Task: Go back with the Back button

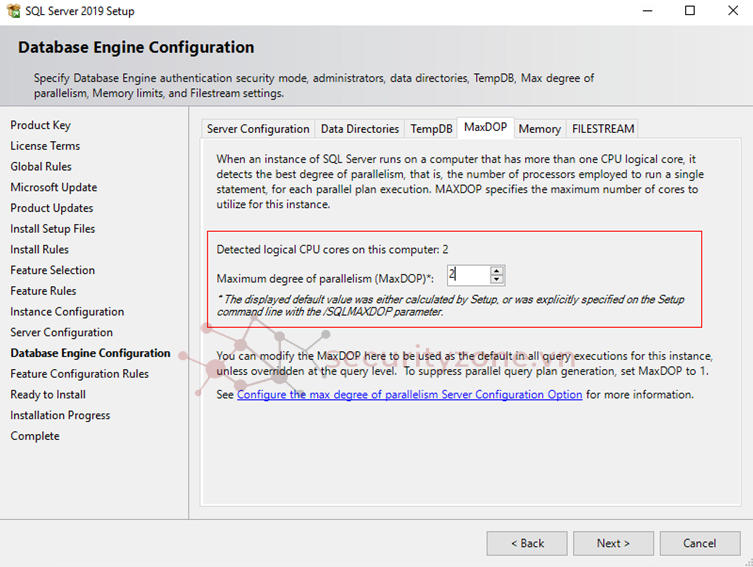Action: pyautogui.click(x=527, y=543)
